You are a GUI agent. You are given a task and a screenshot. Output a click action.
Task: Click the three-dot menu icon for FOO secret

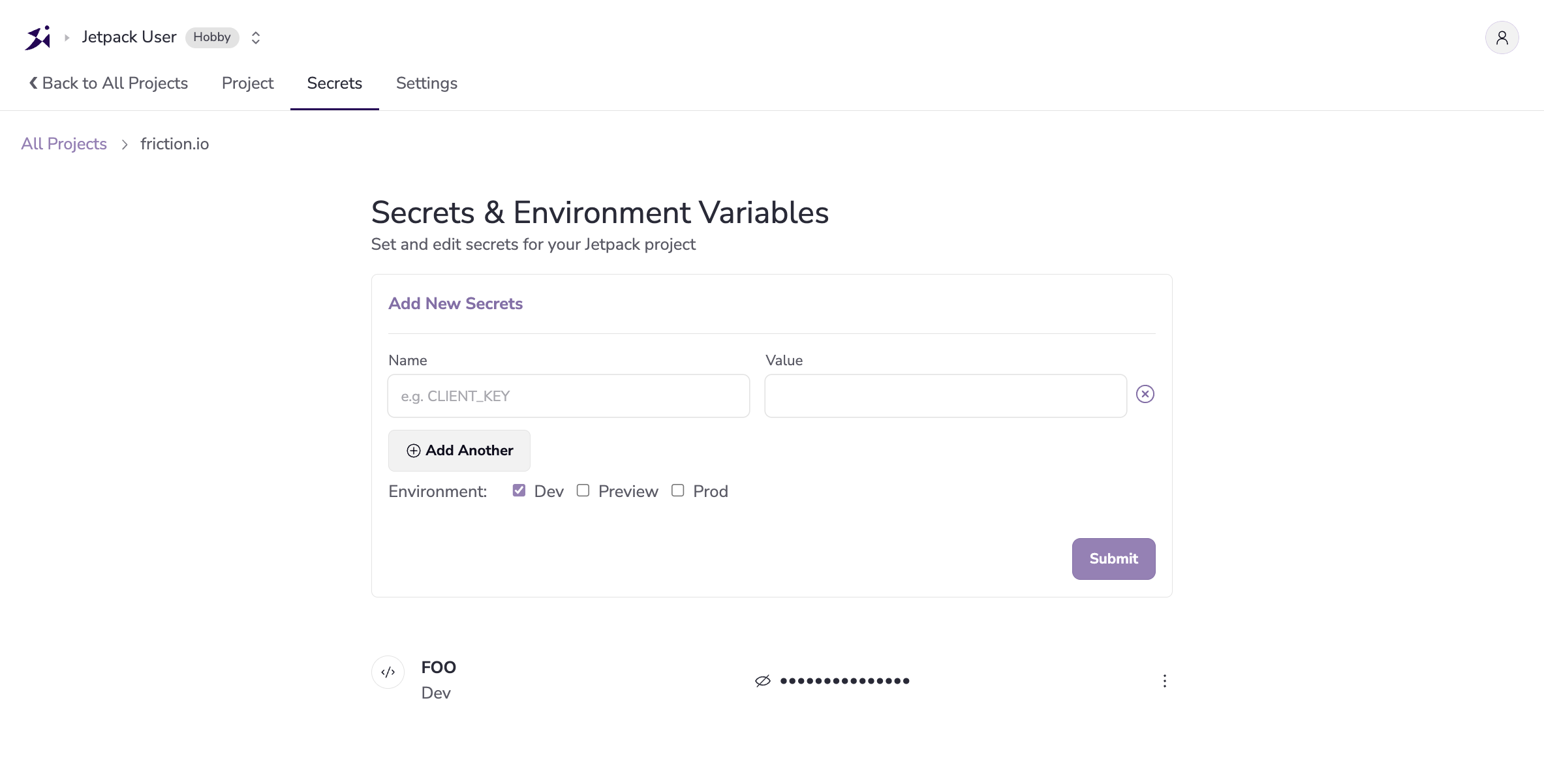(1164, 681)
